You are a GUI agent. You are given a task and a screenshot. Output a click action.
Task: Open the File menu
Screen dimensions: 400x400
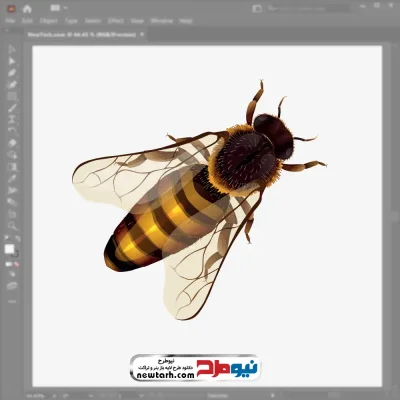point(10,21)
